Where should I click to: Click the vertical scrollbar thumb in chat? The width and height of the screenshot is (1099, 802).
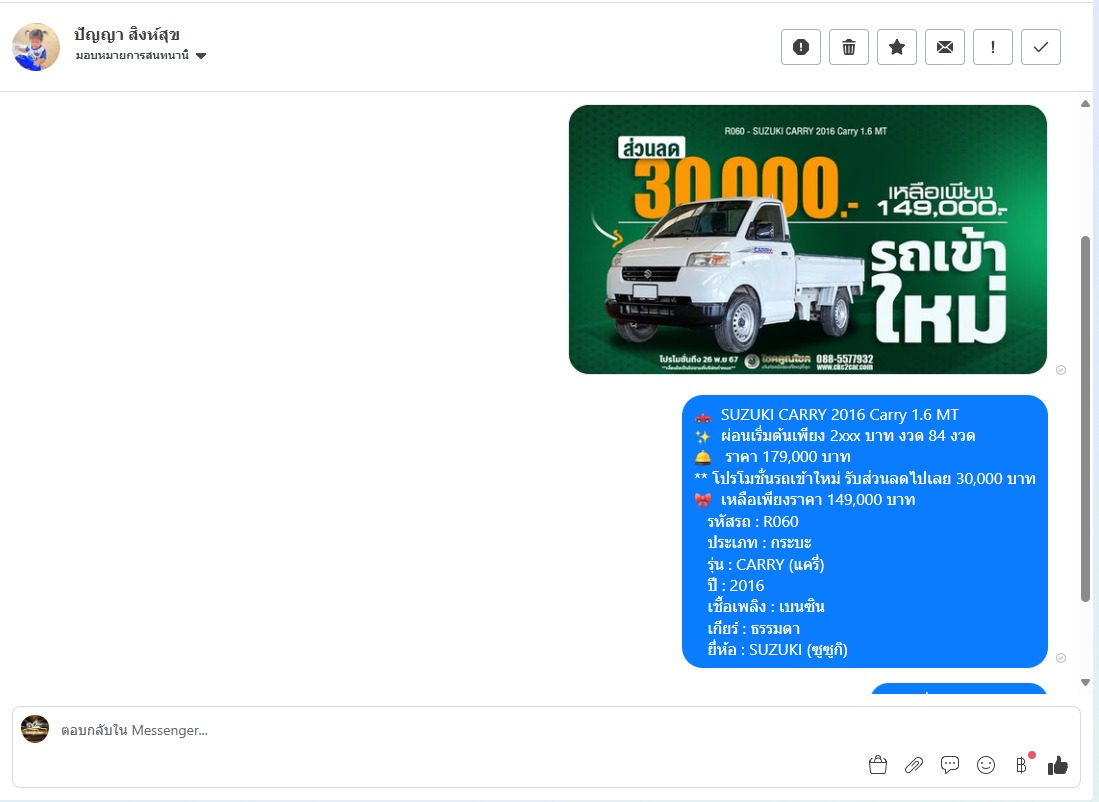click(1085, 419)
